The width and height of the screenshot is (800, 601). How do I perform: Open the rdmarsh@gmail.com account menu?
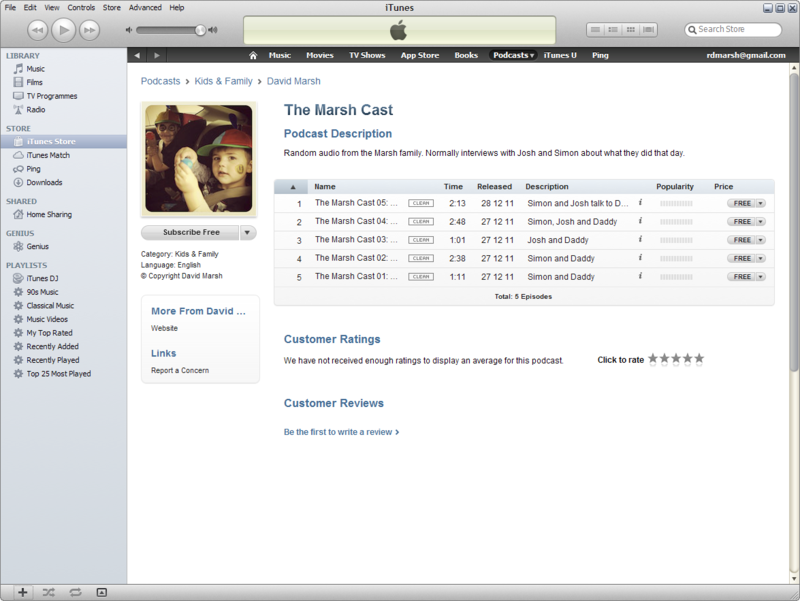pos(746,55)
